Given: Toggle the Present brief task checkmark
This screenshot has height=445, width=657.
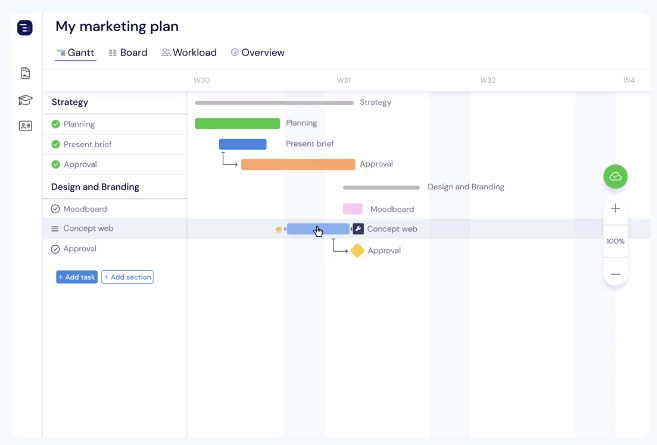Looking at the screenshot, I should tap(56, 144).
